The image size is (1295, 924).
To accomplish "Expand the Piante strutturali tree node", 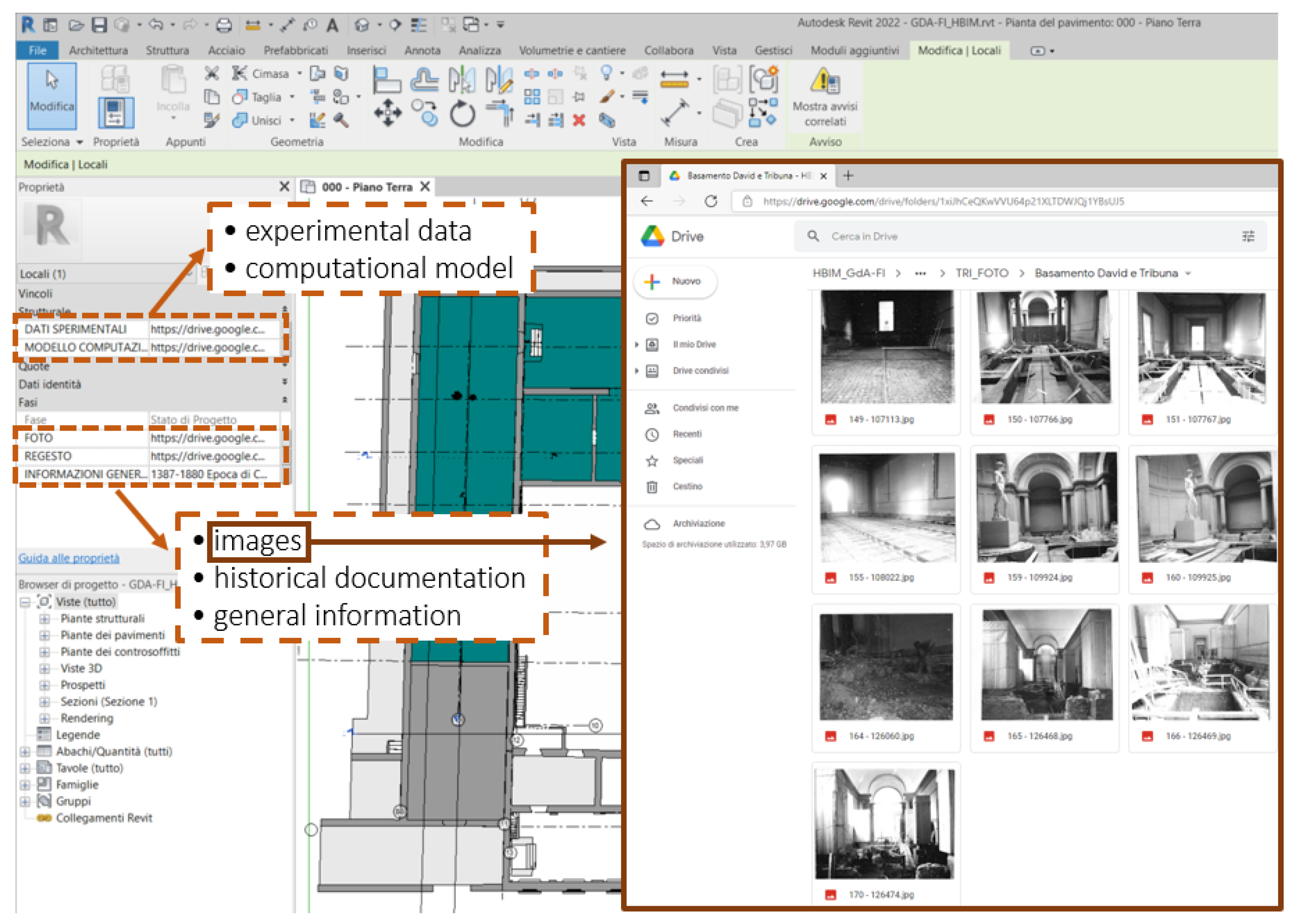I will click(44, 618).
